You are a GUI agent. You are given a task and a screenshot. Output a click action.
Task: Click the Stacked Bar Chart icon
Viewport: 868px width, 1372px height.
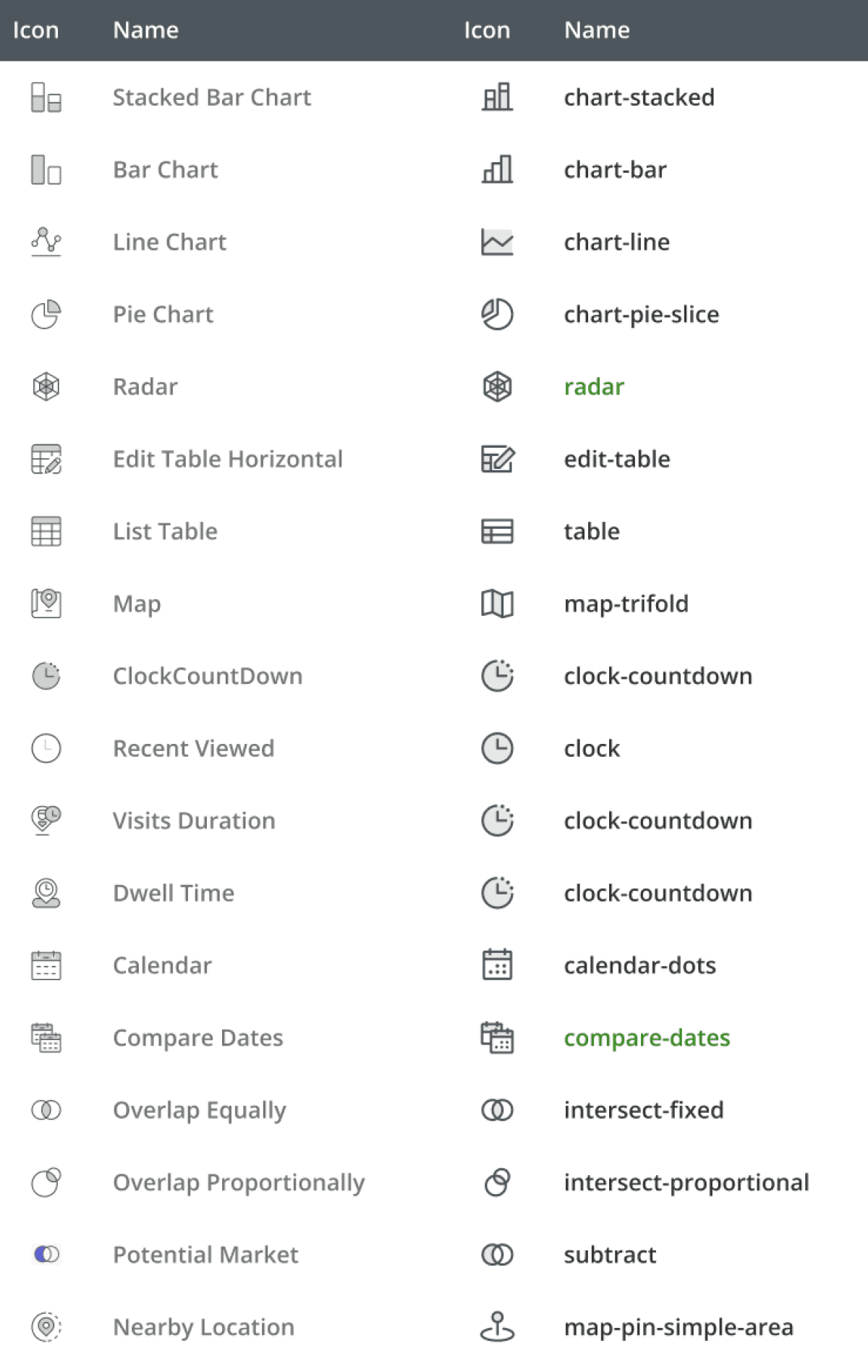click(x=46, y=97)
